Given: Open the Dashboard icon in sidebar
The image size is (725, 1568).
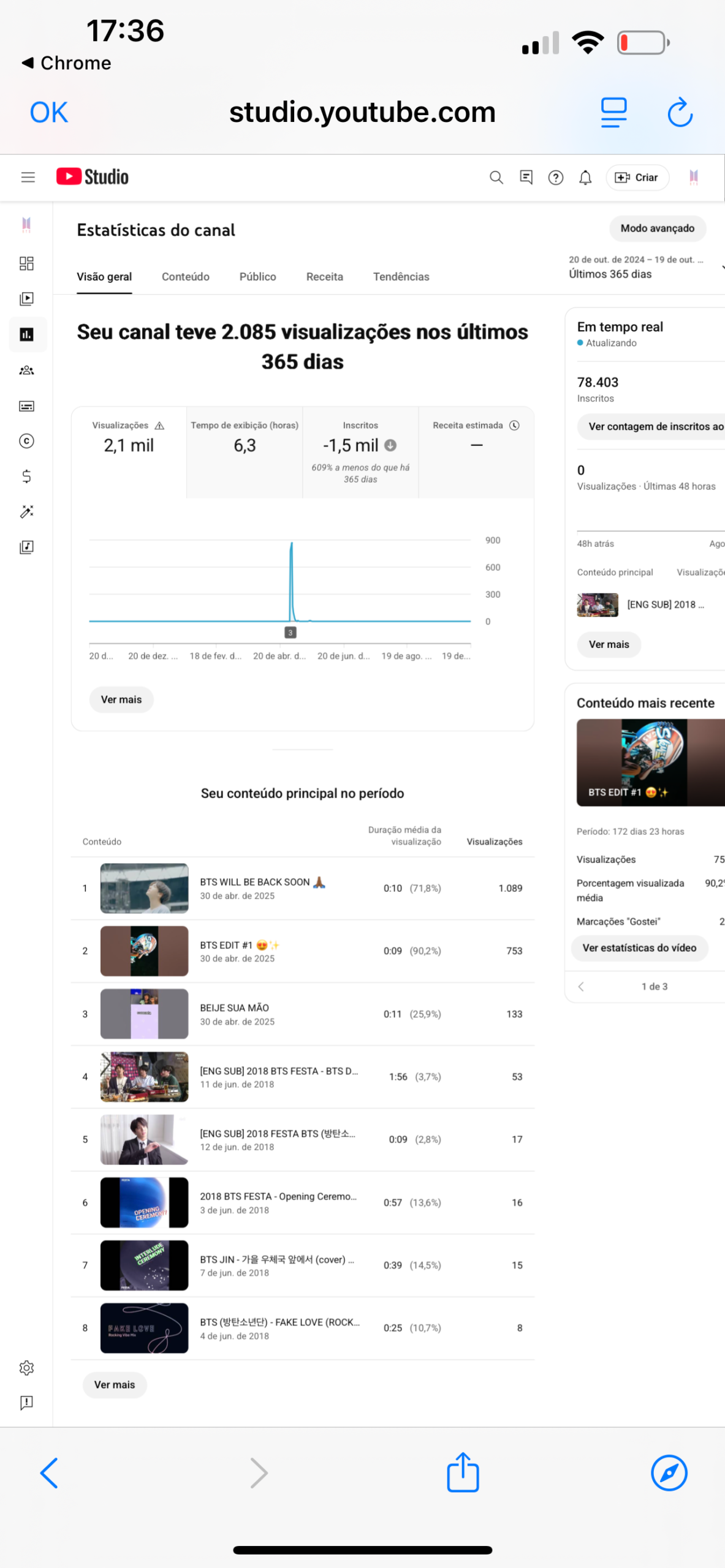Looking at the screenshot, I should pyautogui.click(x=26, y=263).
